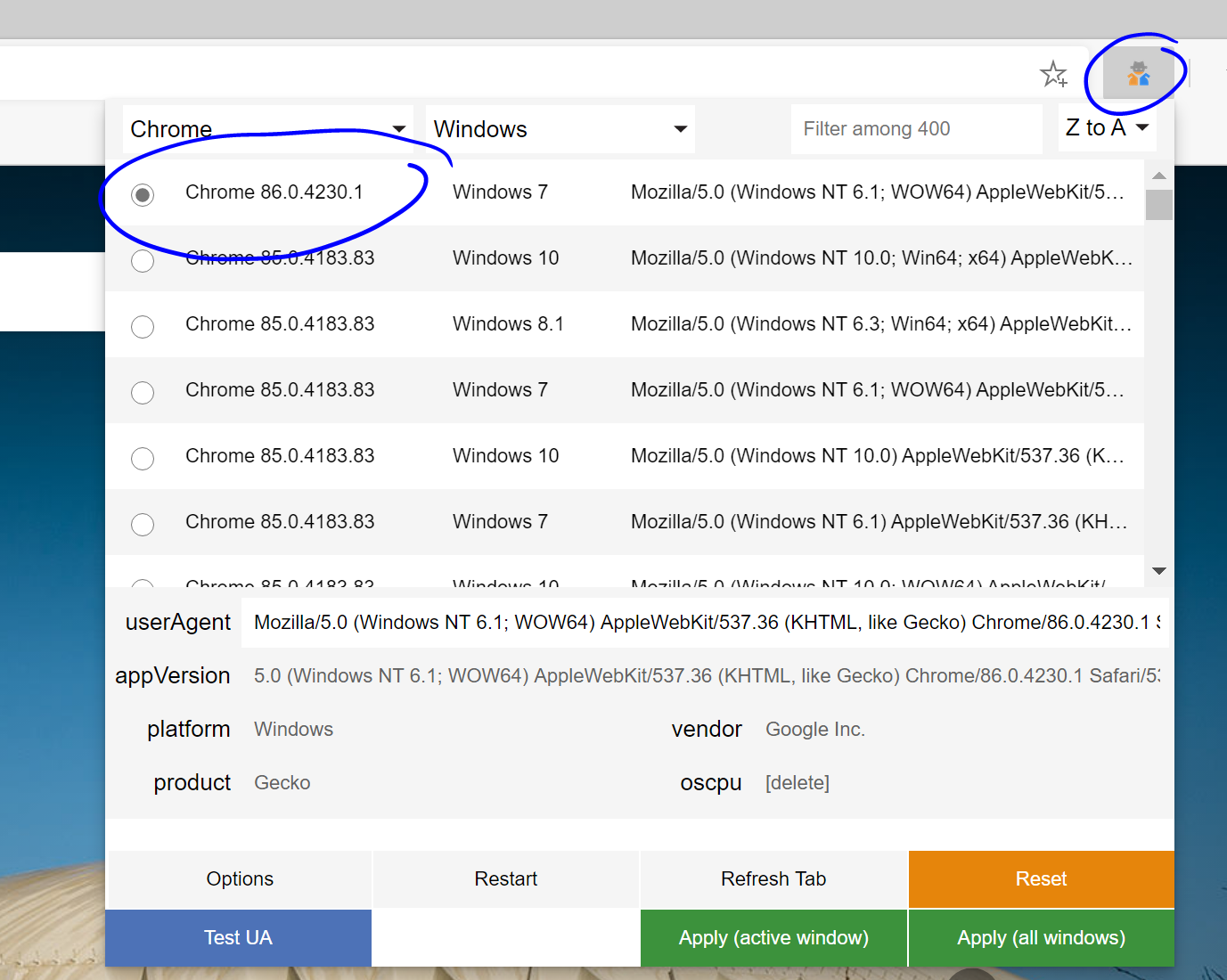Bookmark this page with the star icon
Screen dimensions: 1227x980
click(x=1053, y=74)
